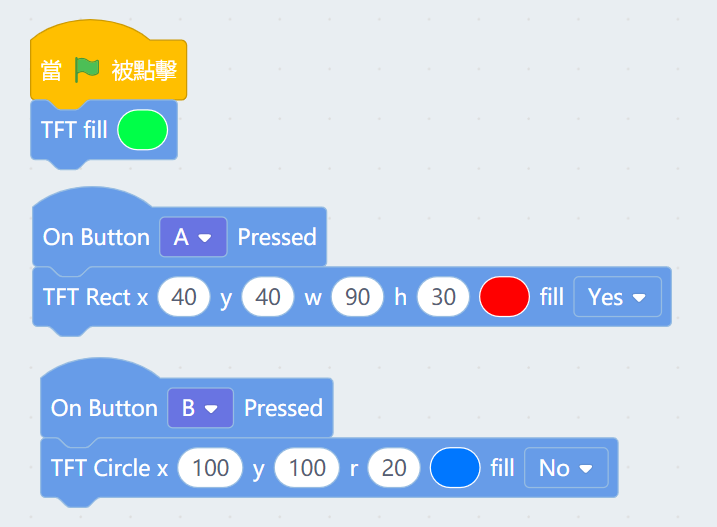Open the blue TFT Circle color swatch
The width and height of the screenshot is (717, 527).
pos(455,468)
